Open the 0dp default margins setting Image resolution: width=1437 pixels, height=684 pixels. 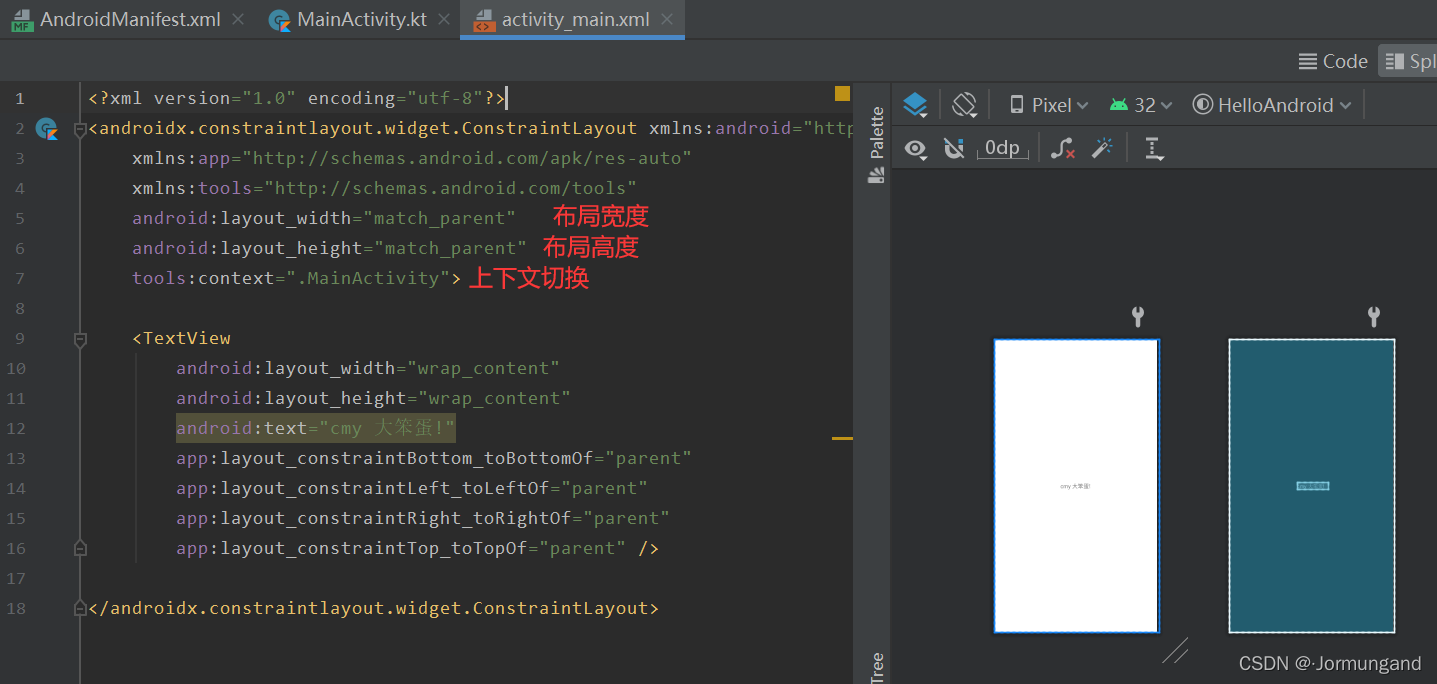[1002, 149]
